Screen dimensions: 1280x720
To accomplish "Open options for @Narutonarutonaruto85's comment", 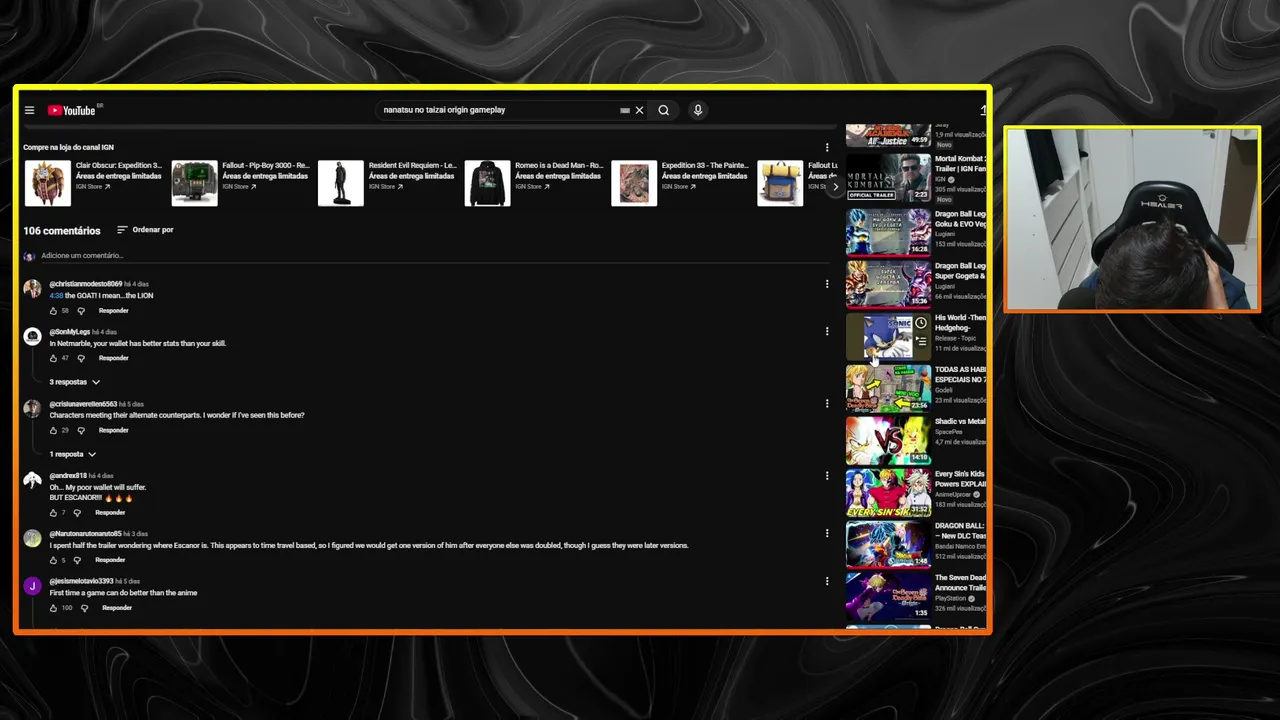I will [x=827, y=533].
